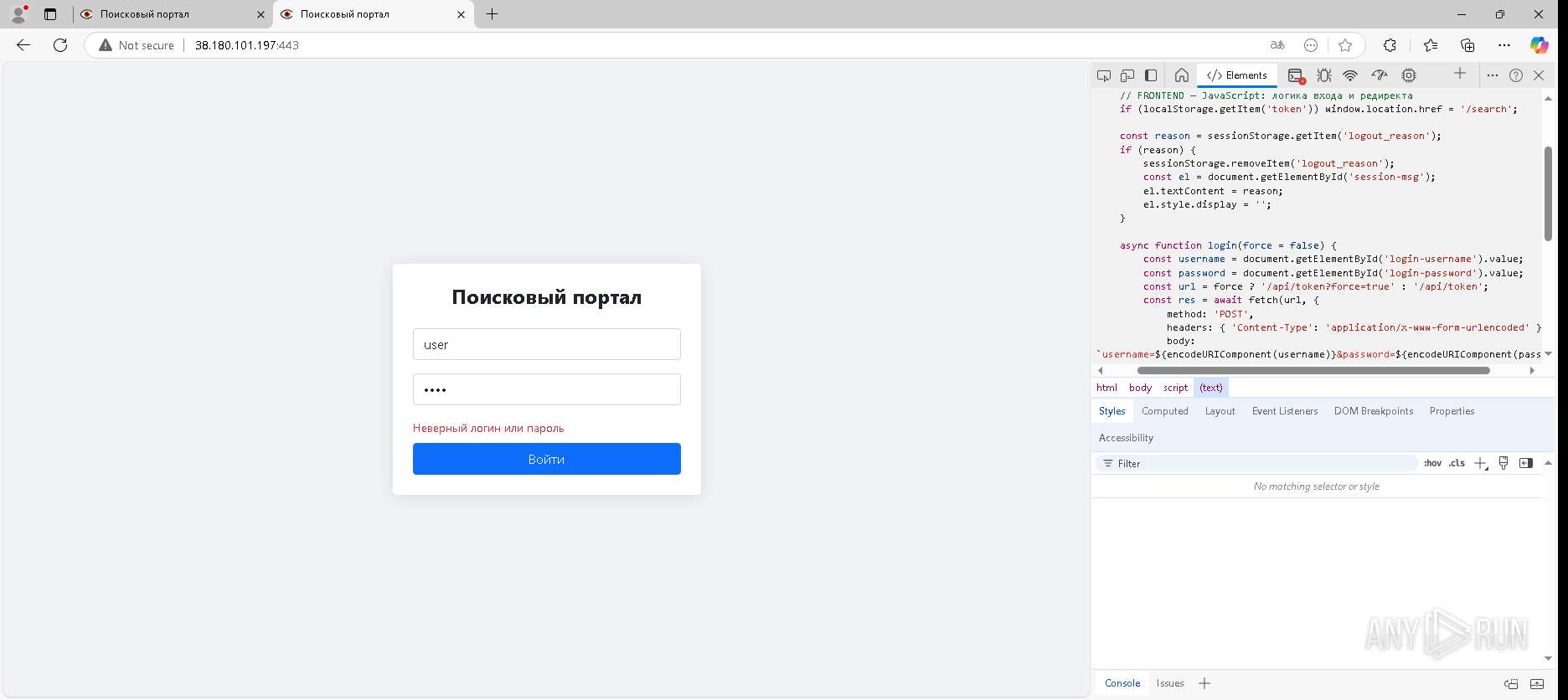Click the password field

[x=547, y=389]
